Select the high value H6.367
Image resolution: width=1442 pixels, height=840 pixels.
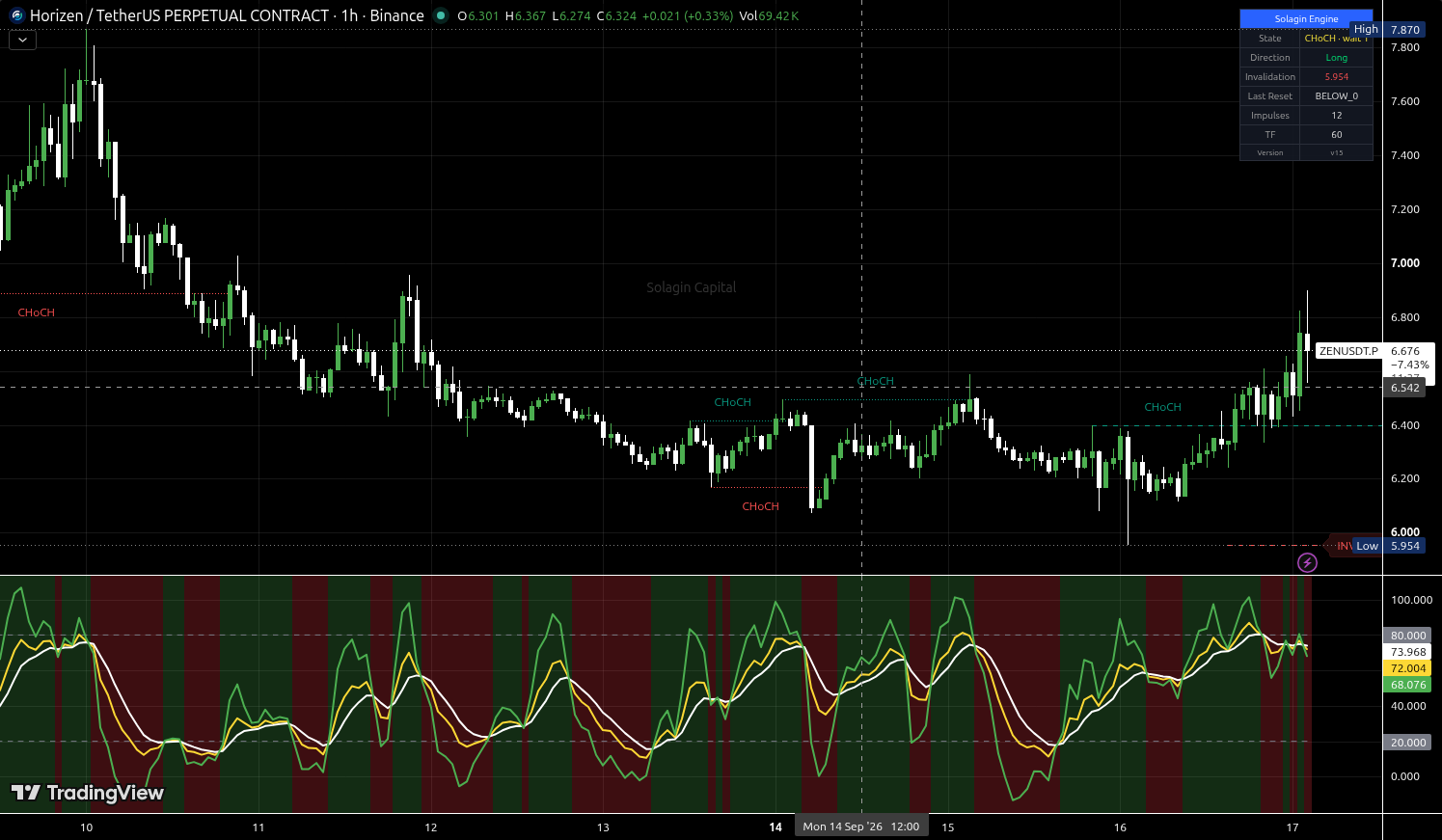[x=526, y=15]
